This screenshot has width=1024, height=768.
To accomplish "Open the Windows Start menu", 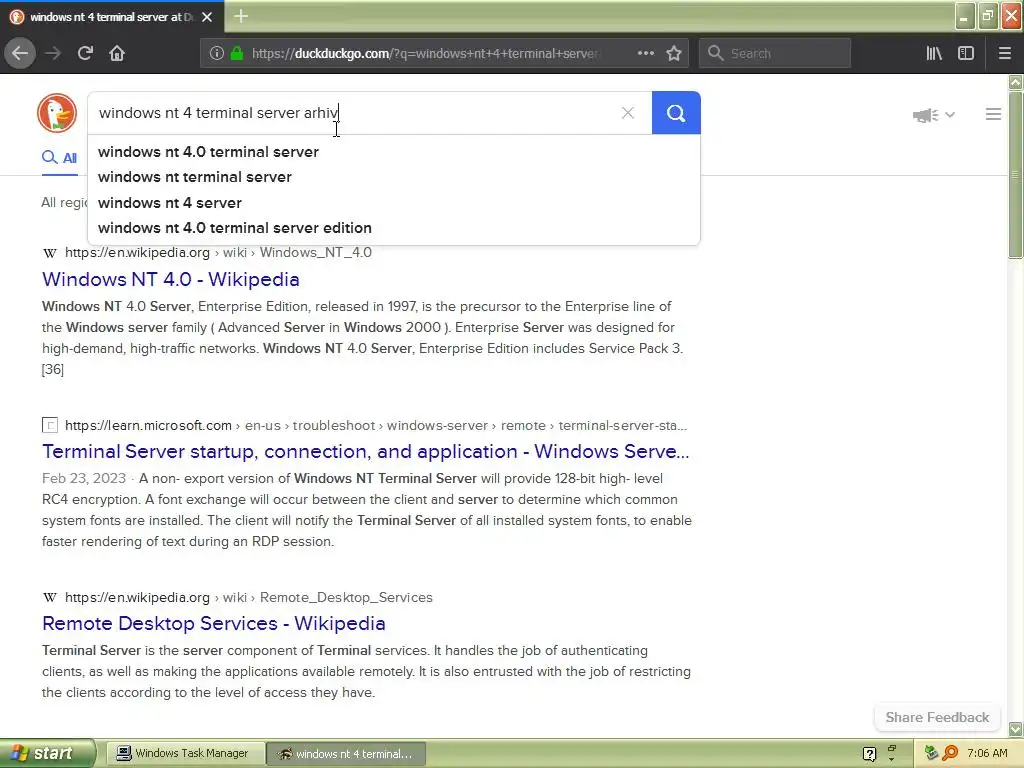I will point(47,753).
